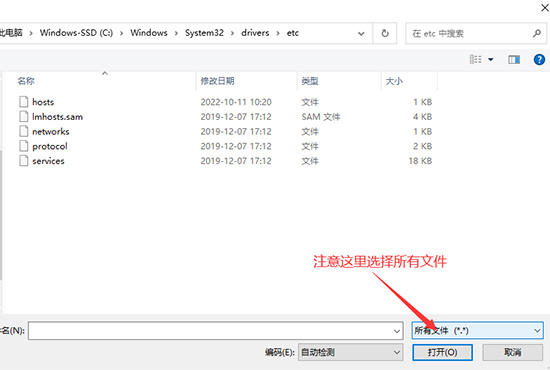Open the view options dropdown arrow
550x370 pixels.
[x=491, y=60]
